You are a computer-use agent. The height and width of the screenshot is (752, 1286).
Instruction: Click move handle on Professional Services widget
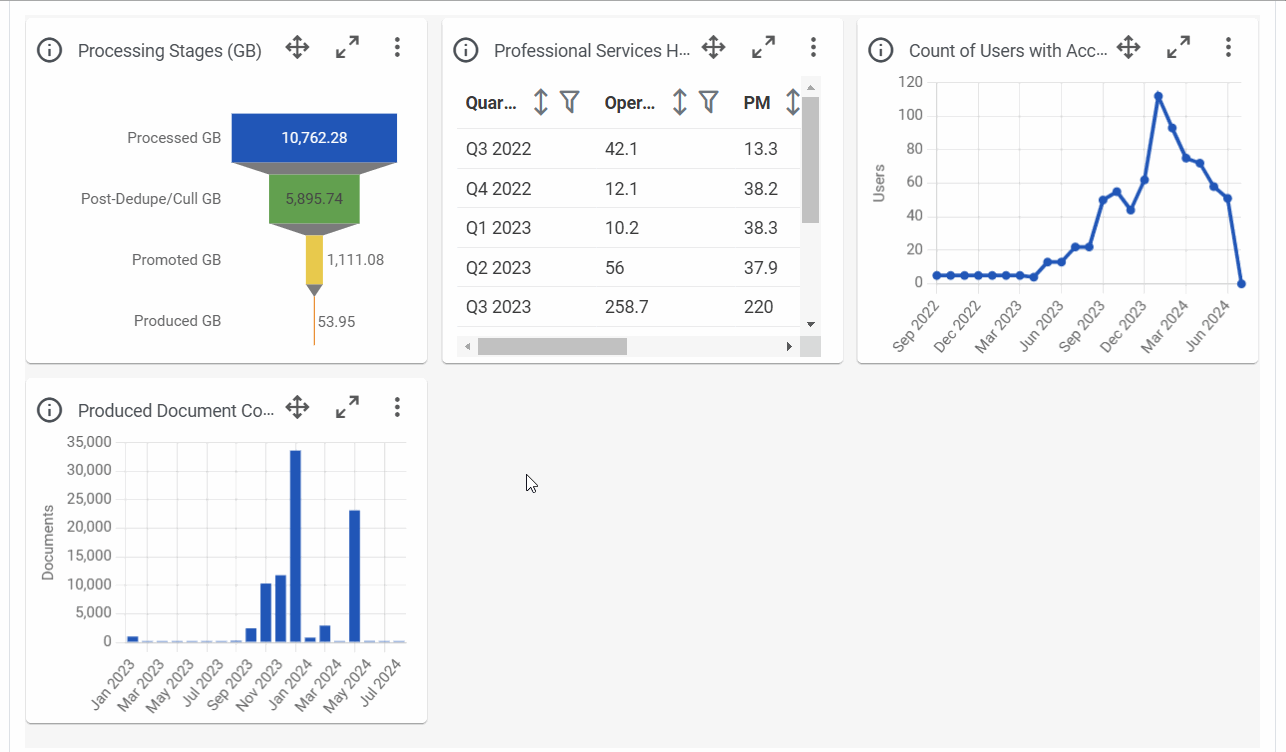coord(713,47)
